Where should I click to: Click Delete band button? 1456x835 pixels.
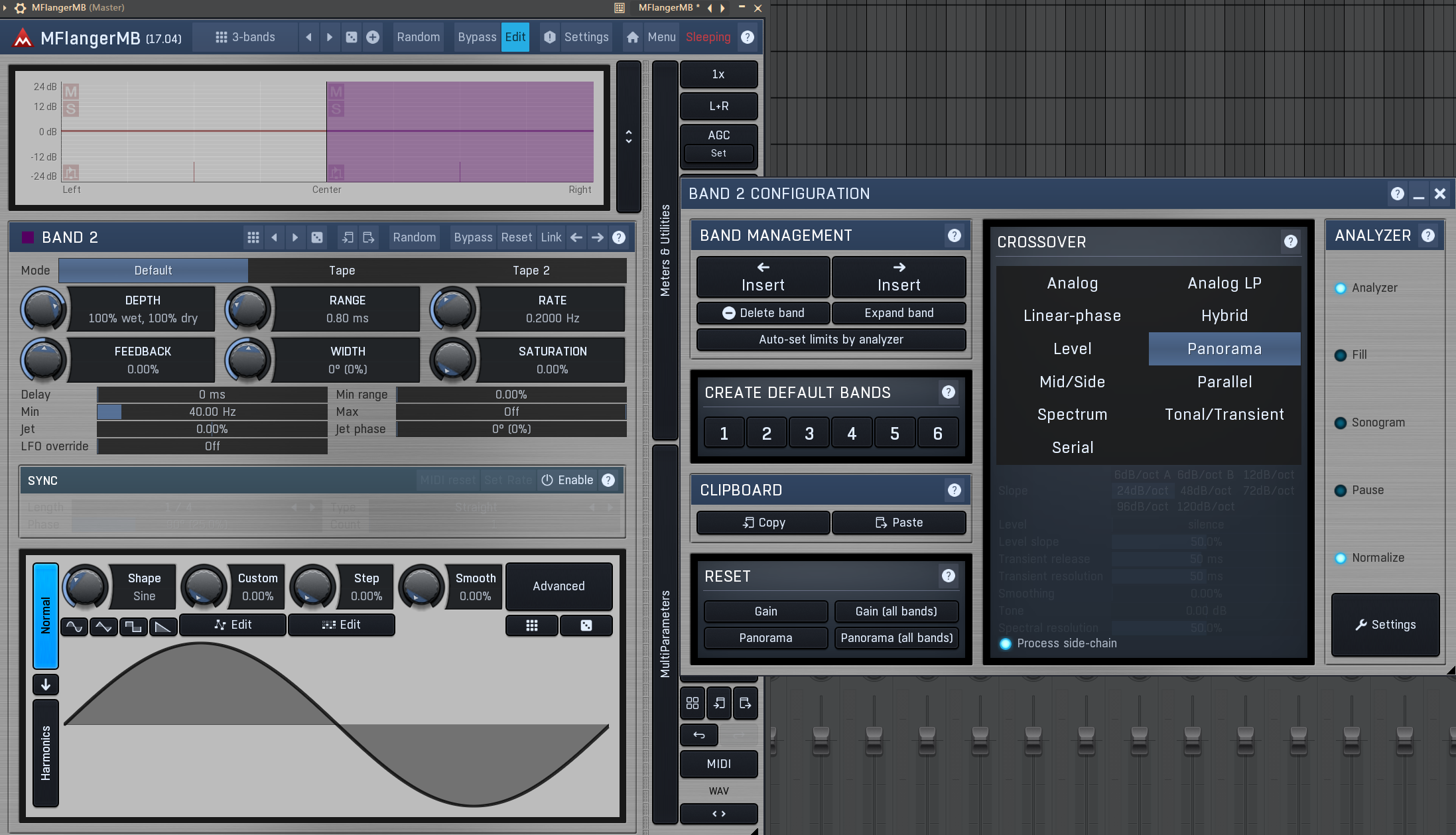(x=763, y=313)
